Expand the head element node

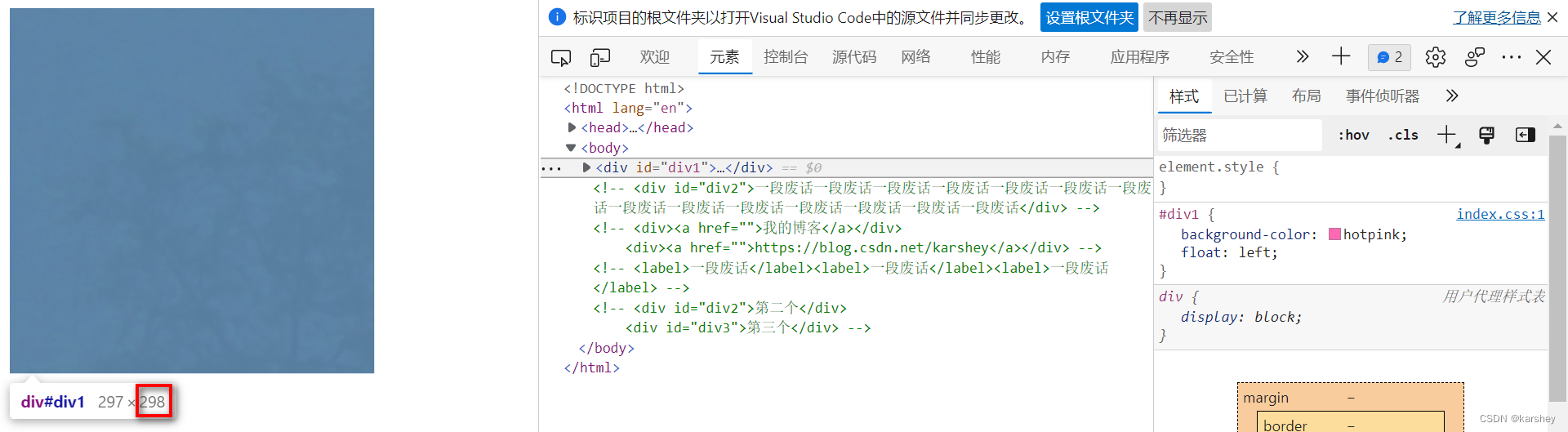click(x=572, y=127)
